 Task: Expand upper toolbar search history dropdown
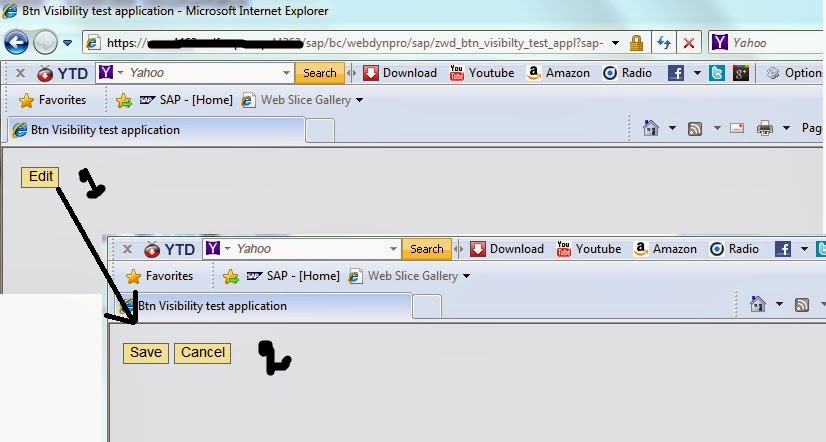[x=286, y=73]
